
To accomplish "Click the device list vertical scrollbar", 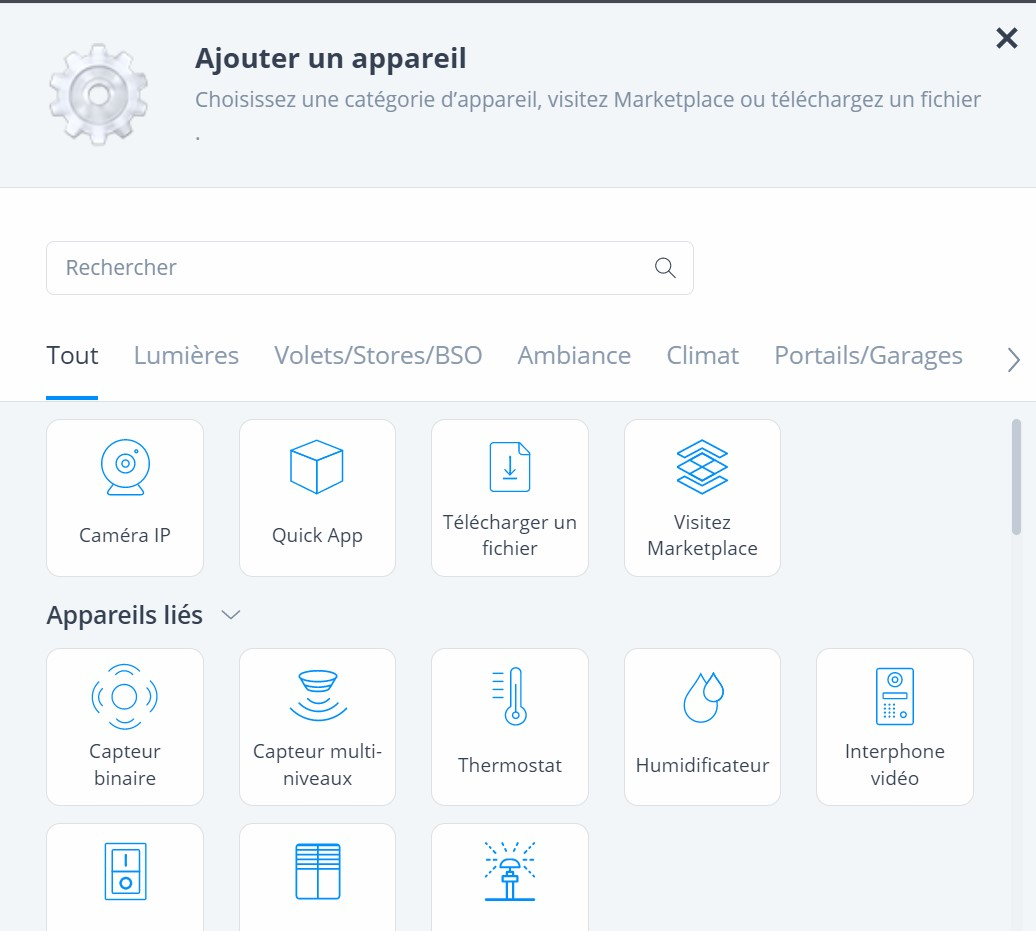I will 1016,476.
